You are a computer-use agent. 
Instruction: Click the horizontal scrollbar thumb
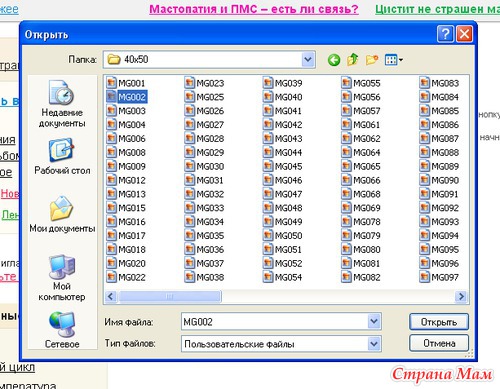click(x=170, y=296)
